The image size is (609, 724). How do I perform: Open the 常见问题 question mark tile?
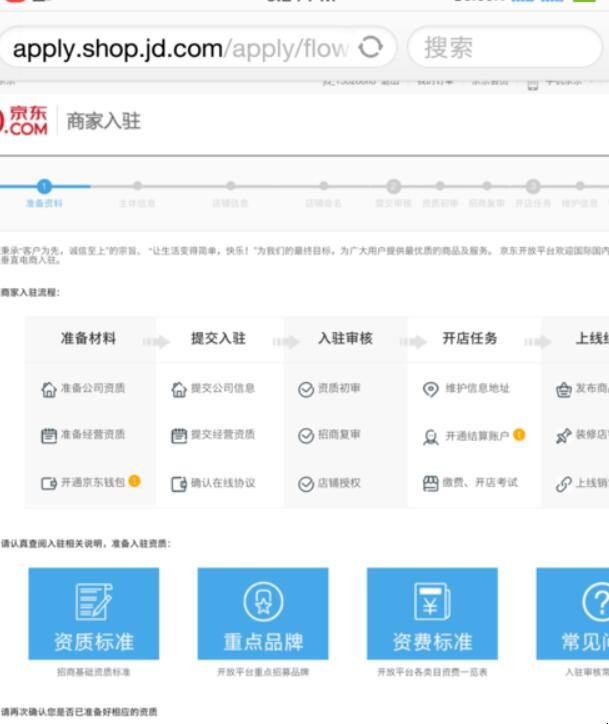[573, 614]
